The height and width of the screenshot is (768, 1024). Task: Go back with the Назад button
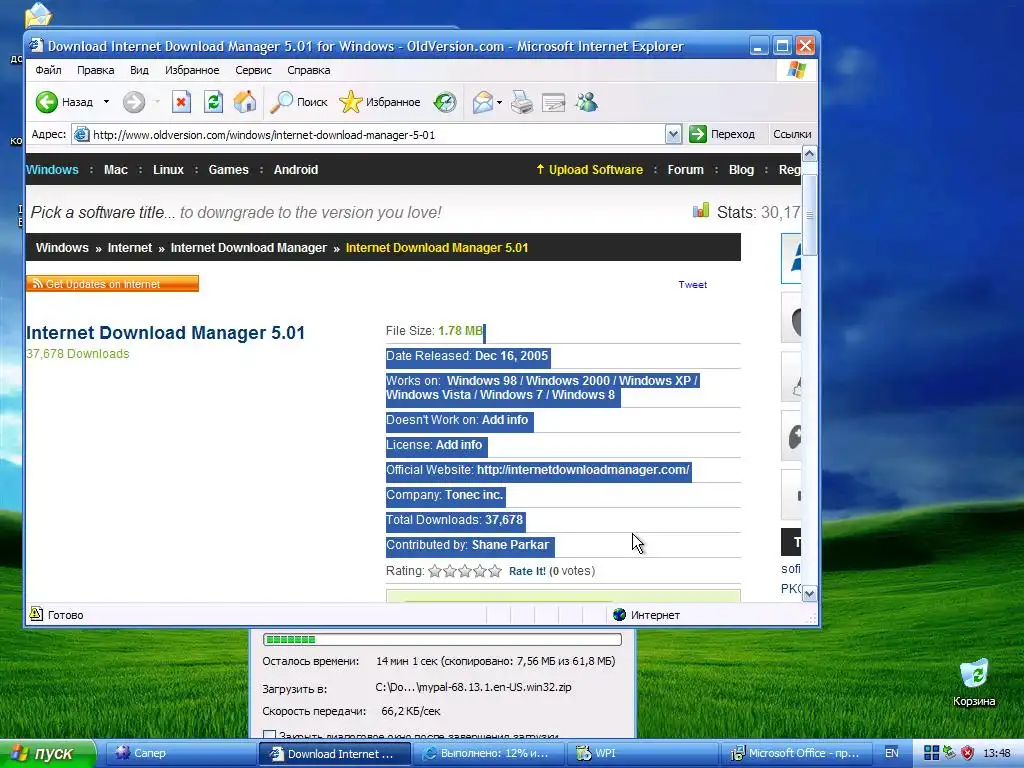click(x=64, y=102)
